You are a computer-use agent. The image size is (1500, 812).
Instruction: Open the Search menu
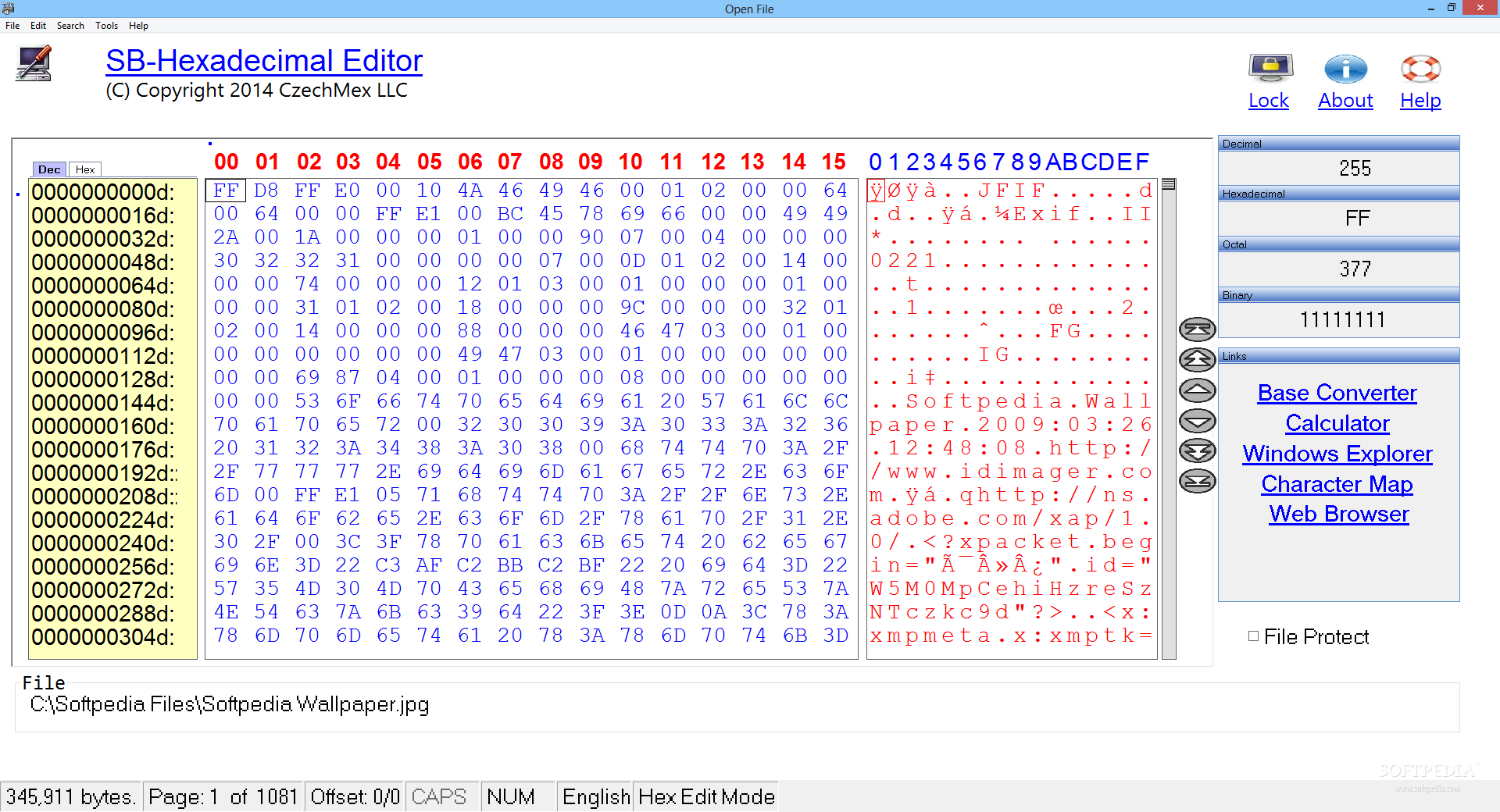point(70,26)
